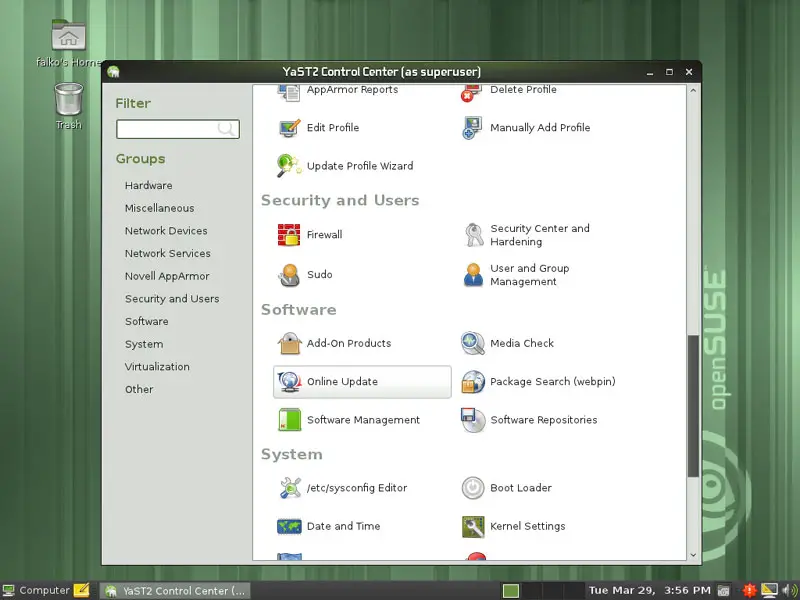Open the Computer menu in the taskbar
Viewport: 800px width, 600px height.
click(x=37, y=590)
